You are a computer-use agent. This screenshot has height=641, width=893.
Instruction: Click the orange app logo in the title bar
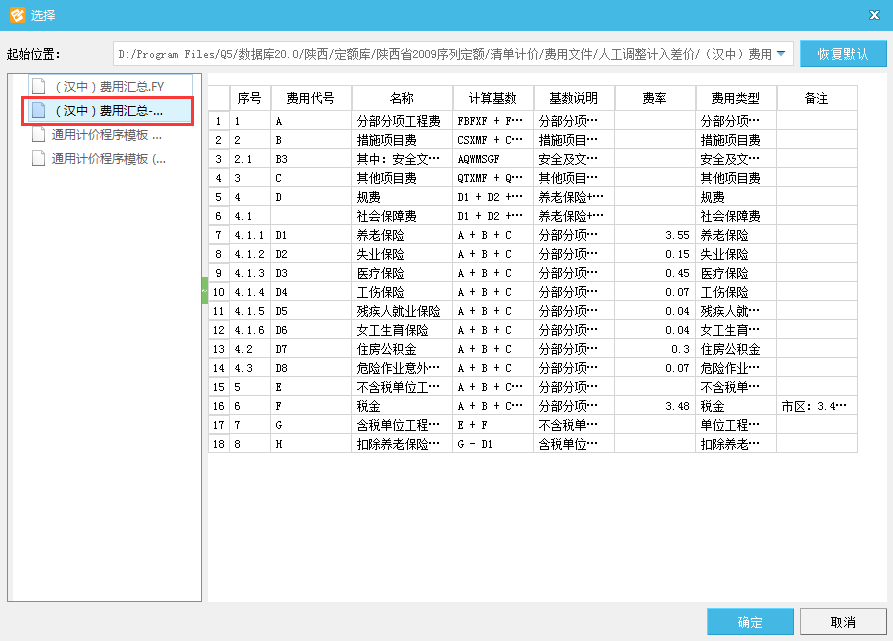click(x=16, y=15)
